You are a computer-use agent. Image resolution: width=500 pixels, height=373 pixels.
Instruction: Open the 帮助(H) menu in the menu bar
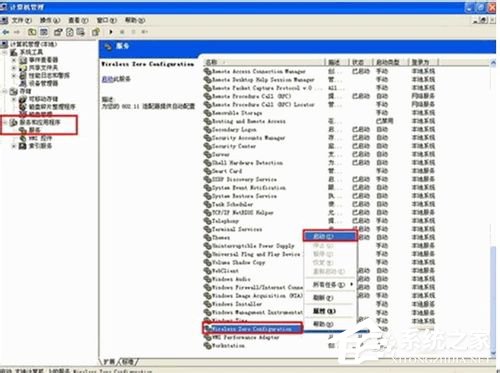coord(135,21)
